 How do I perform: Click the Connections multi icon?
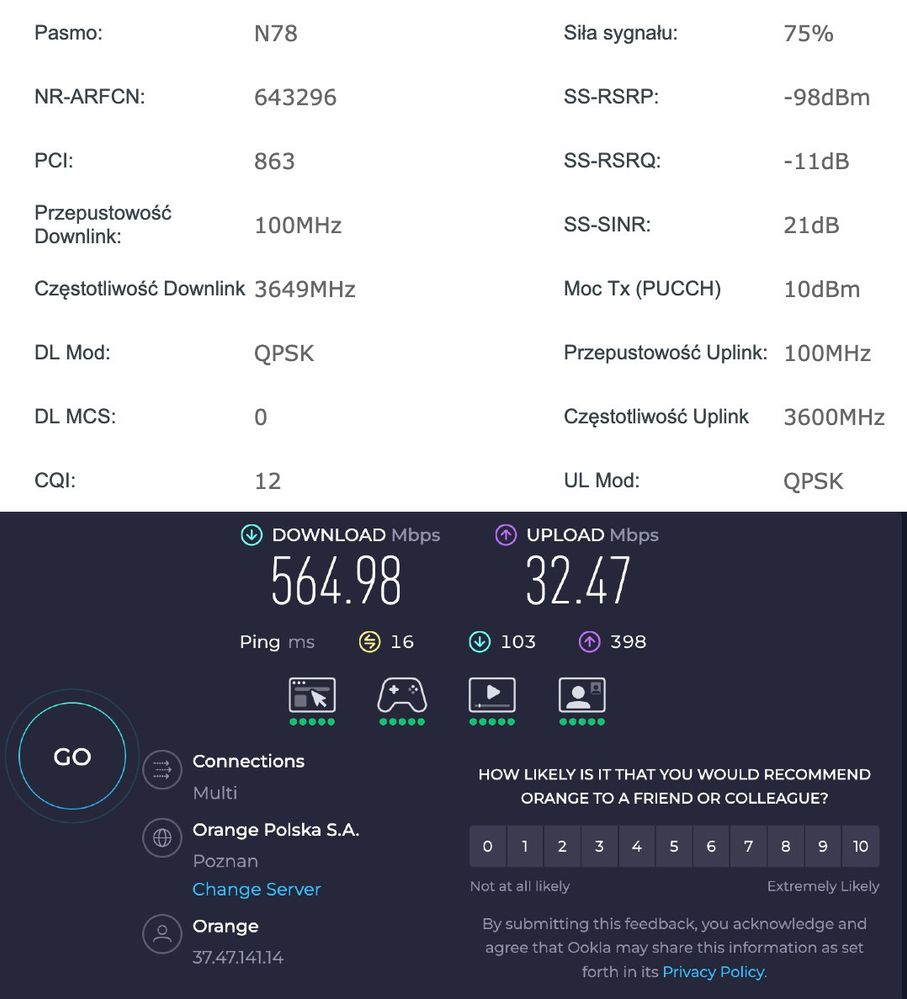tap(161, 769)
